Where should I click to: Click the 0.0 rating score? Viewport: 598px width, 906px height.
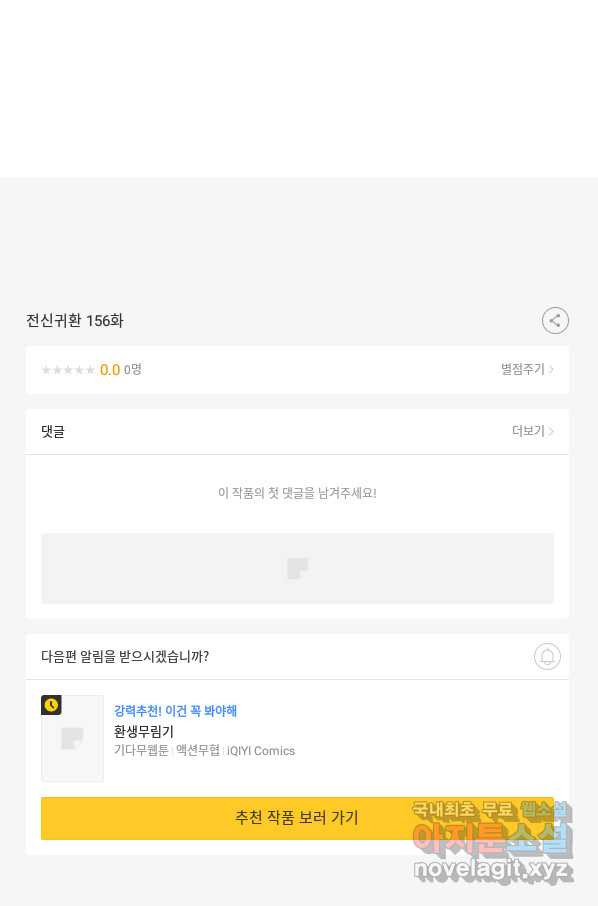110,370
